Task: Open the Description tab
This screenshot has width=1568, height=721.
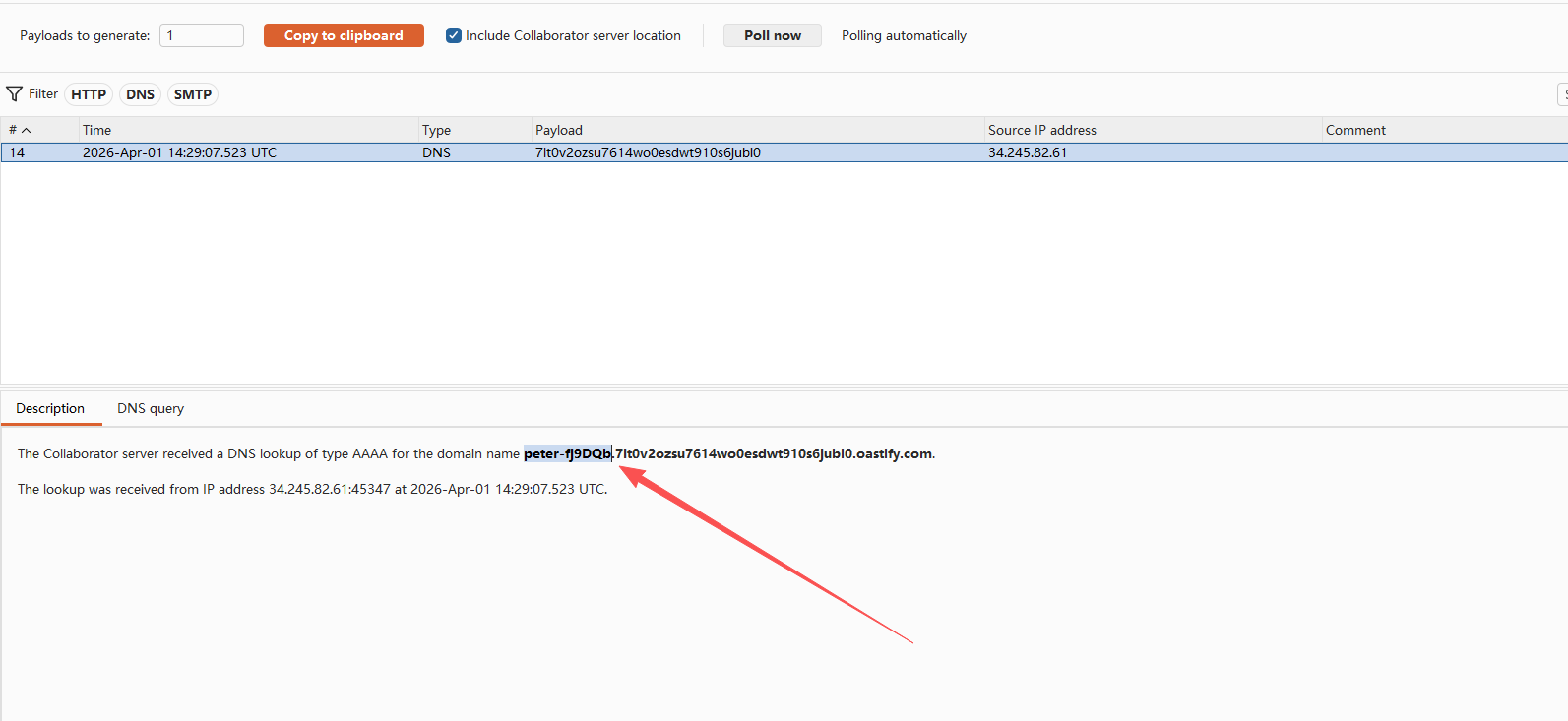Action: [50, 408]
